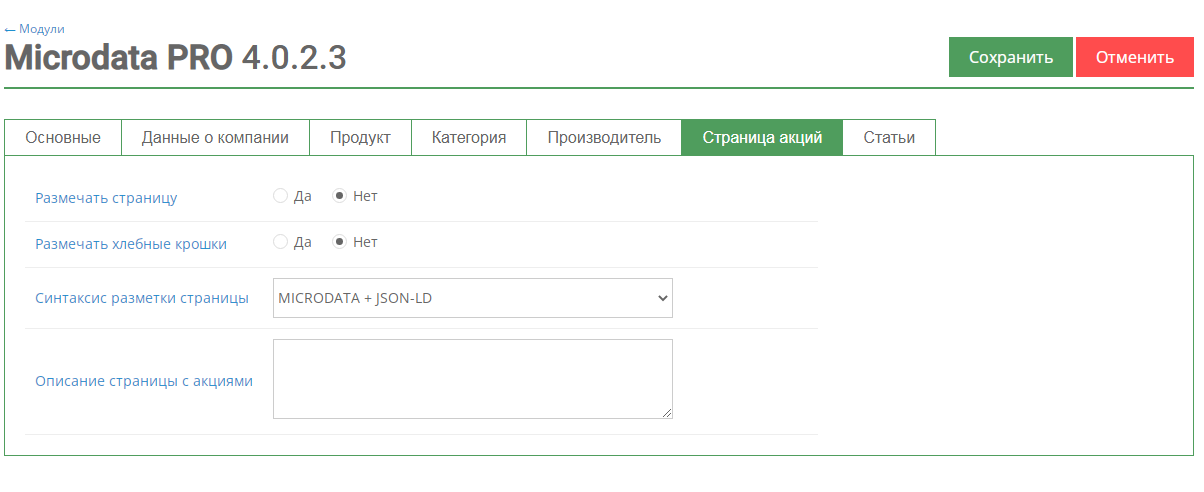Switch to the Основные tab
Viewport: 1204px width, 492px height.
(x=63, y=138)
